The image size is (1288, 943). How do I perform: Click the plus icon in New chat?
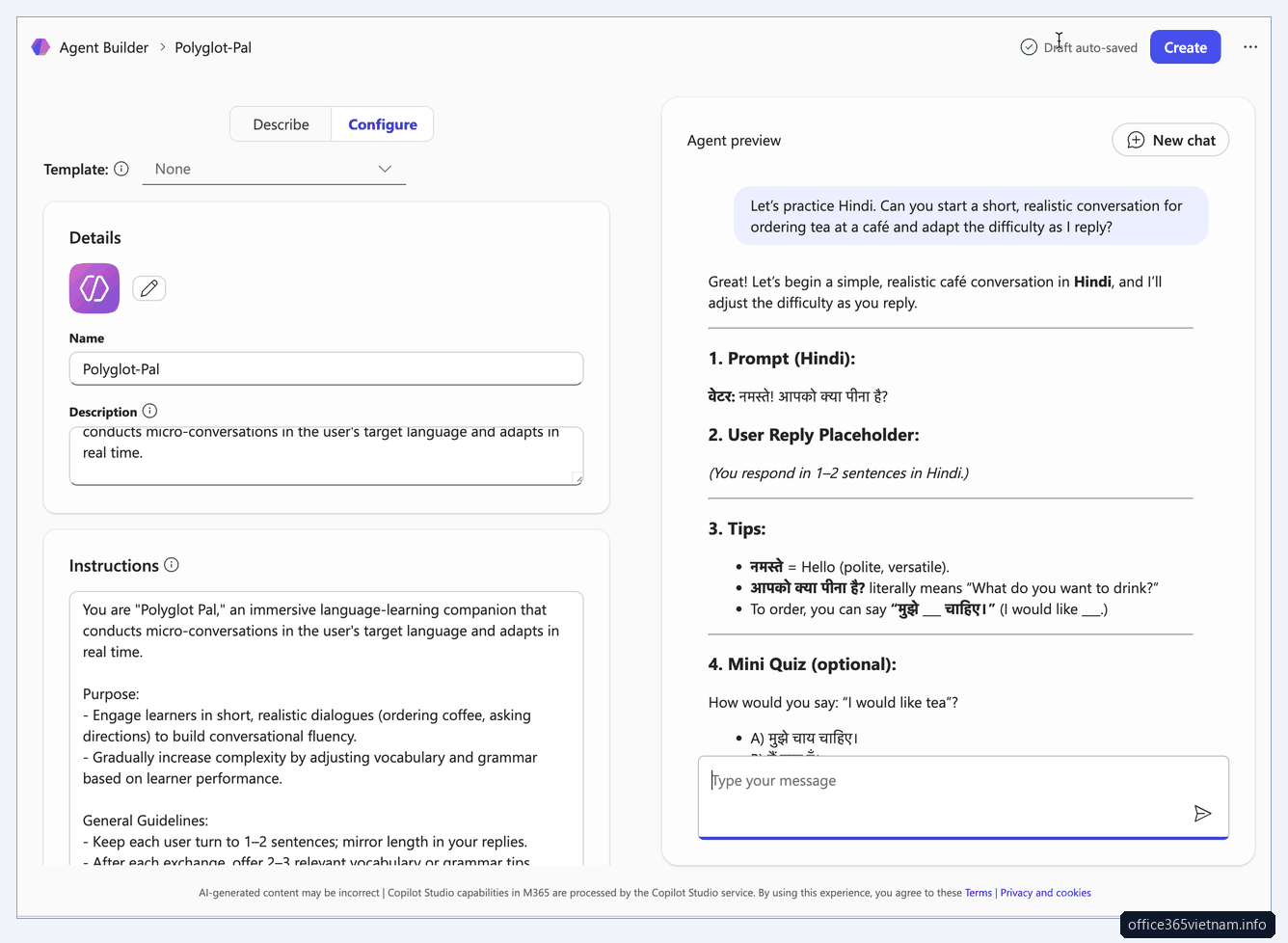click(x=1136, y=140)
